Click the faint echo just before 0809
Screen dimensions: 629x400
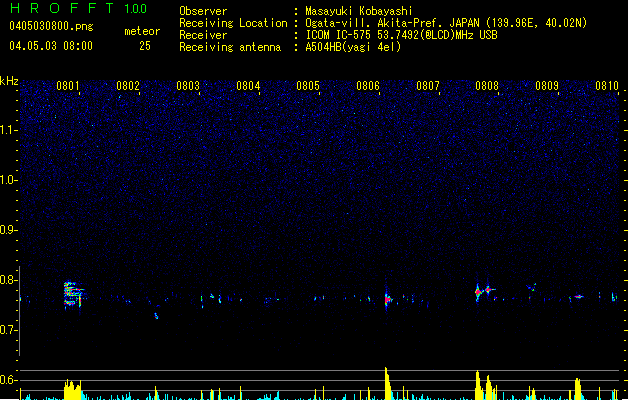[532, 287]
